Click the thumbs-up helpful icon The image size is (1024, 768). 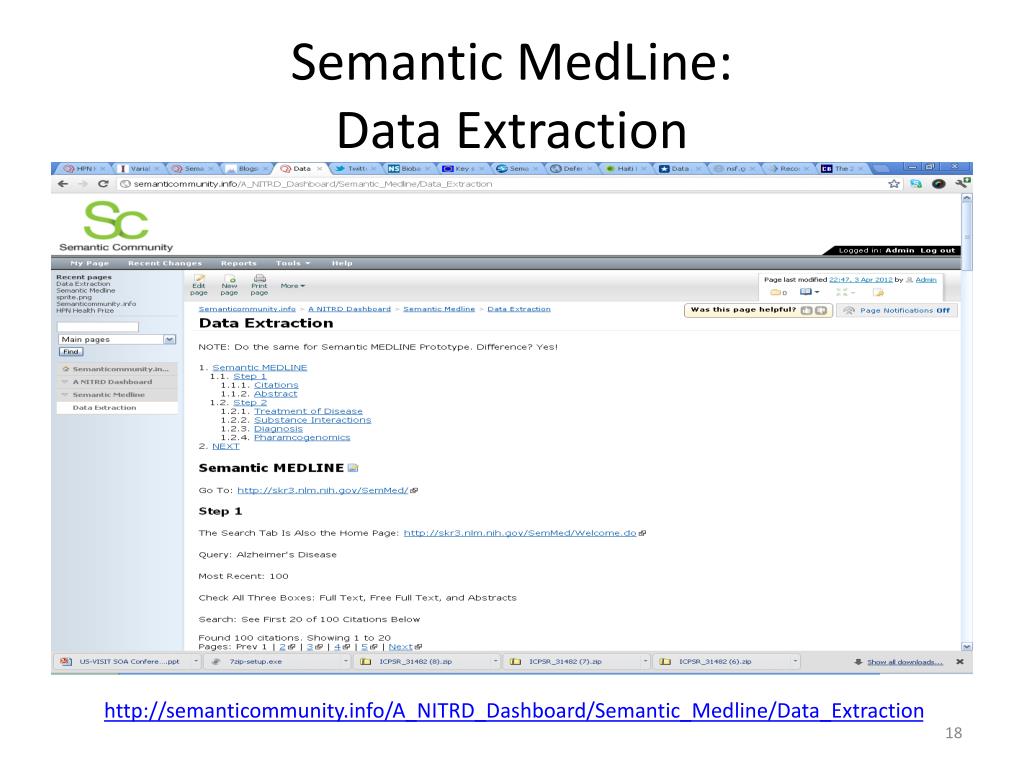click(807, 311)
